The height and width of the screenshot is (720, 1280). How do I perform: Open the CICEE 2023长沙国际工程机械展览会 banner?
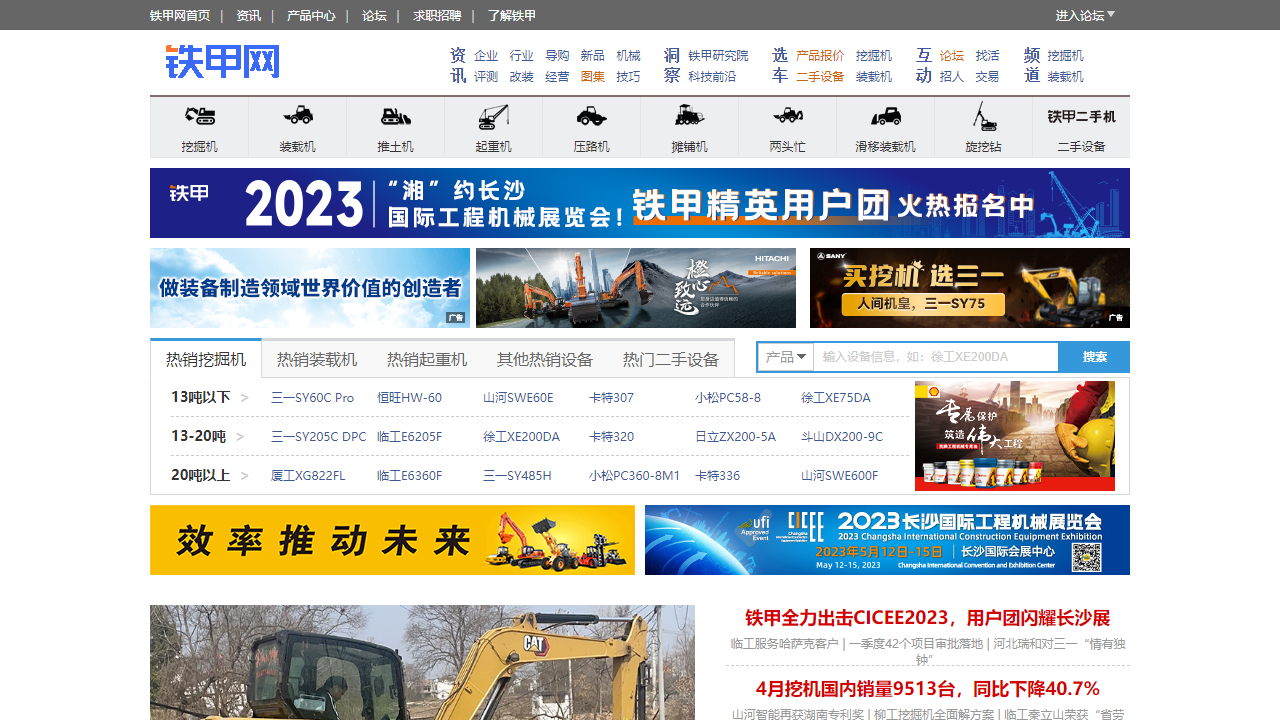887,540
